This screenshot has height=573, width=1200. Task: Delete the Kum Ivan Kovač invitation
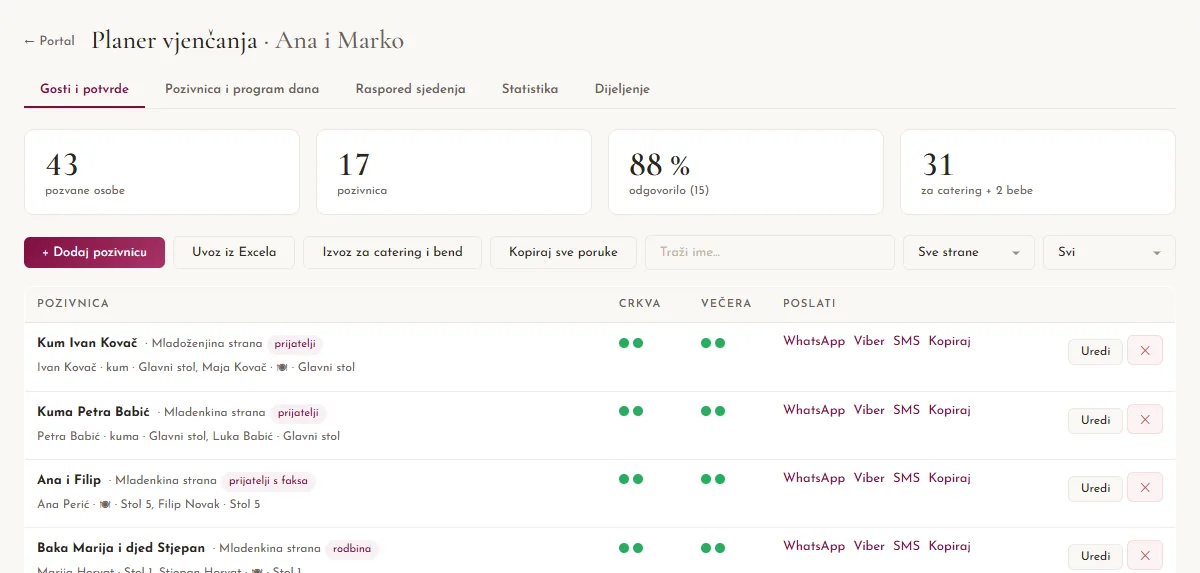point(1145,351)
